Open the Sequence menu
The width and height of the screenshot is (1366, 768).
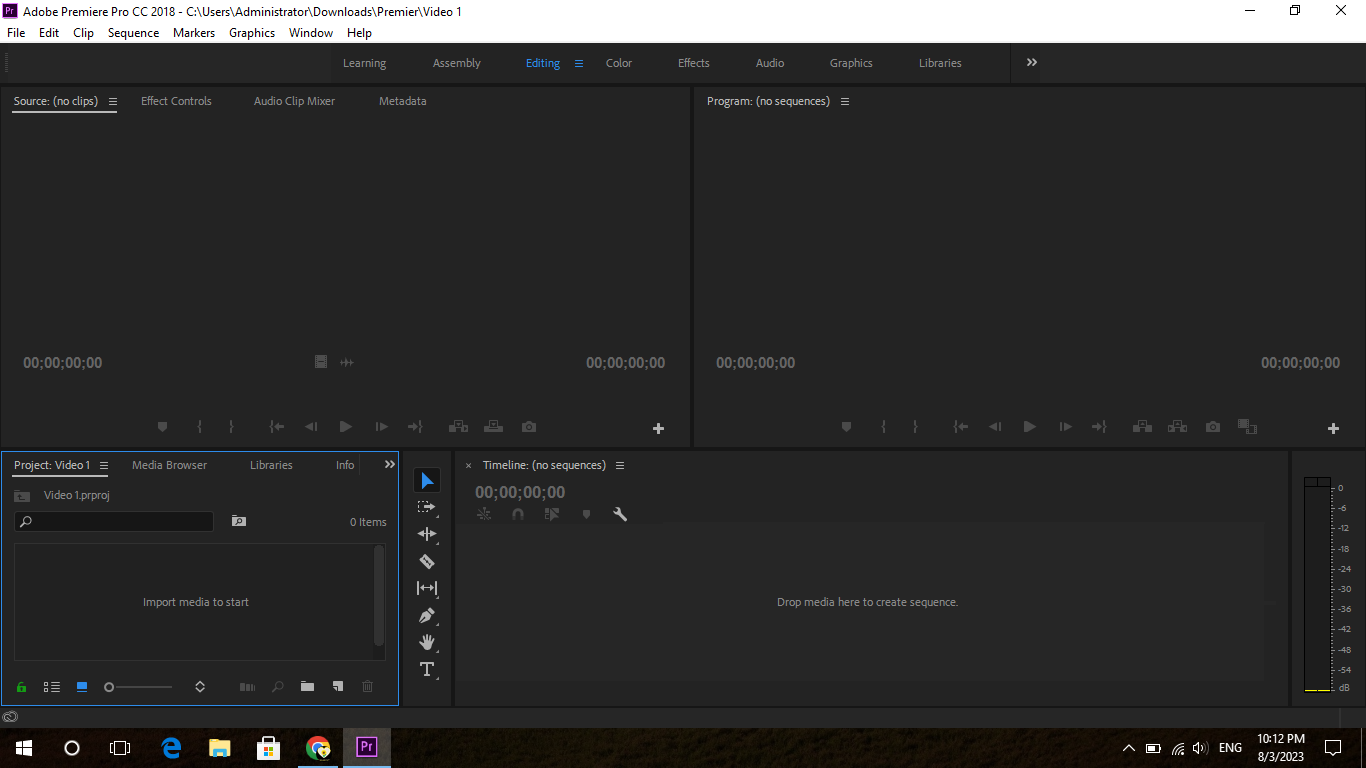[x=133, y=33]
